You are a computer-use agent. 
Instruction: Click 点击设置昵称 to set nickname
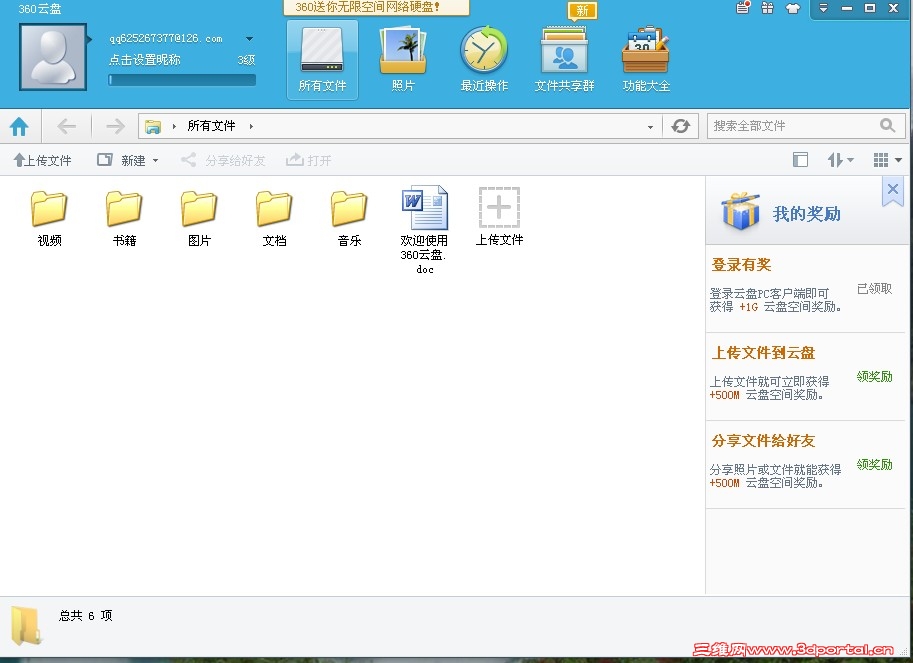144,59
